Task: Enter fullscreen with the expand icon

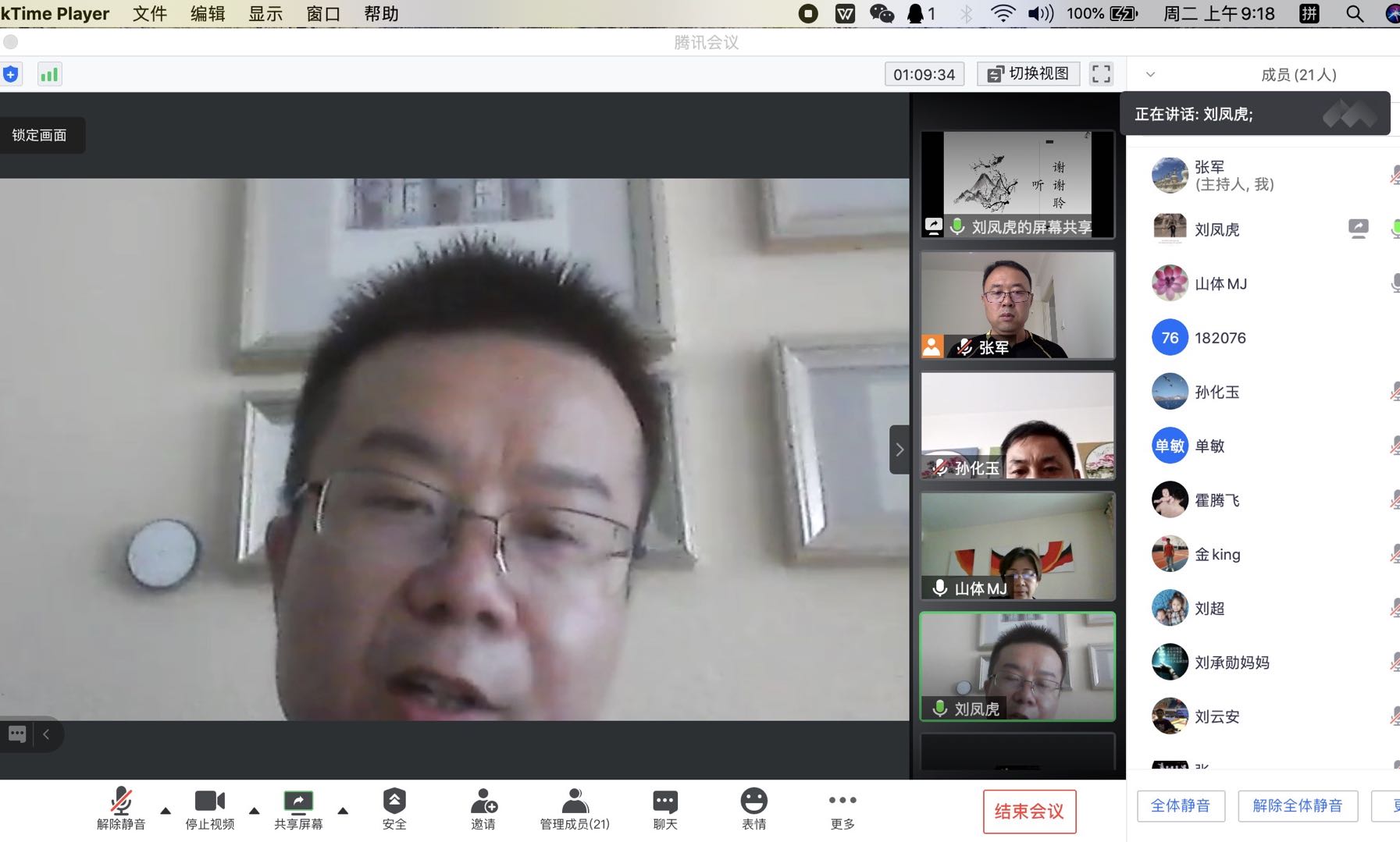Action: [x=1101, y=74]
